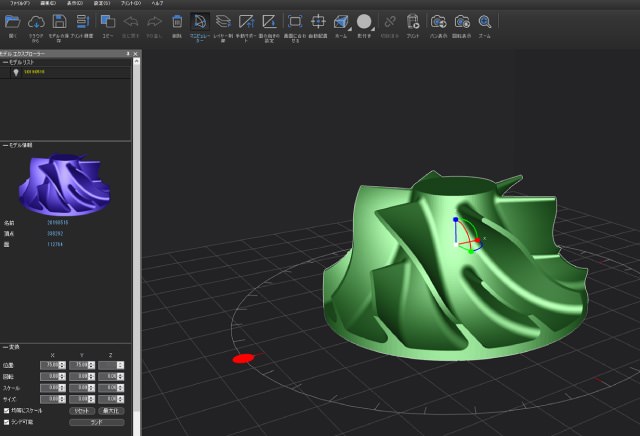Collapse the Model List section
The width and height of the screenshot is (640, 436).
(x=5, y=62)
